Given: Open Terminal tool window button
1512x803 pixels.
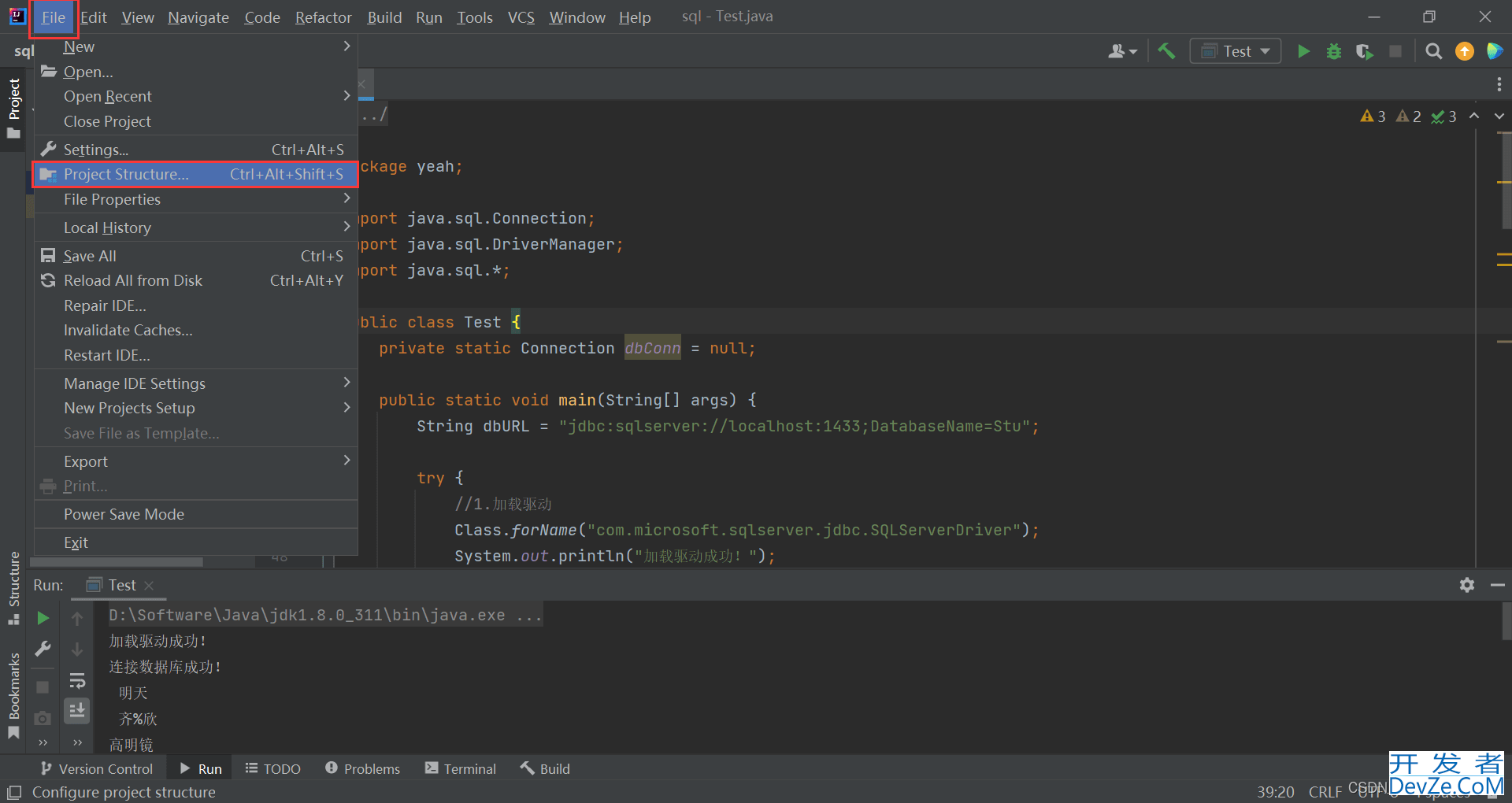Looking at the screenshot, I should pyautogui.click(x=461, y=768).
